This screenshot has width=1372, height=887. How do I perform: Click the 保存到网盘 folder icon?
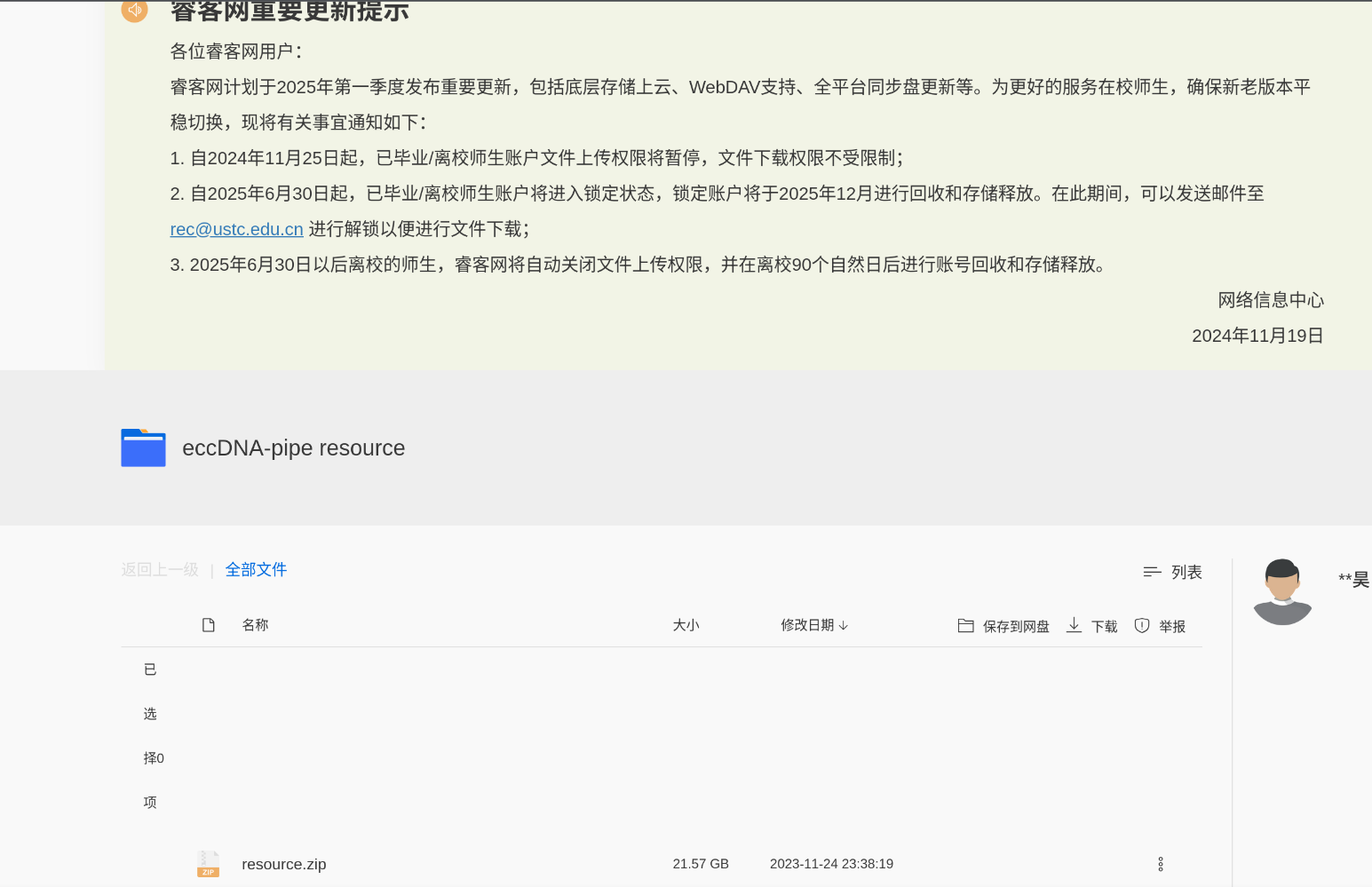coord(966,626)
